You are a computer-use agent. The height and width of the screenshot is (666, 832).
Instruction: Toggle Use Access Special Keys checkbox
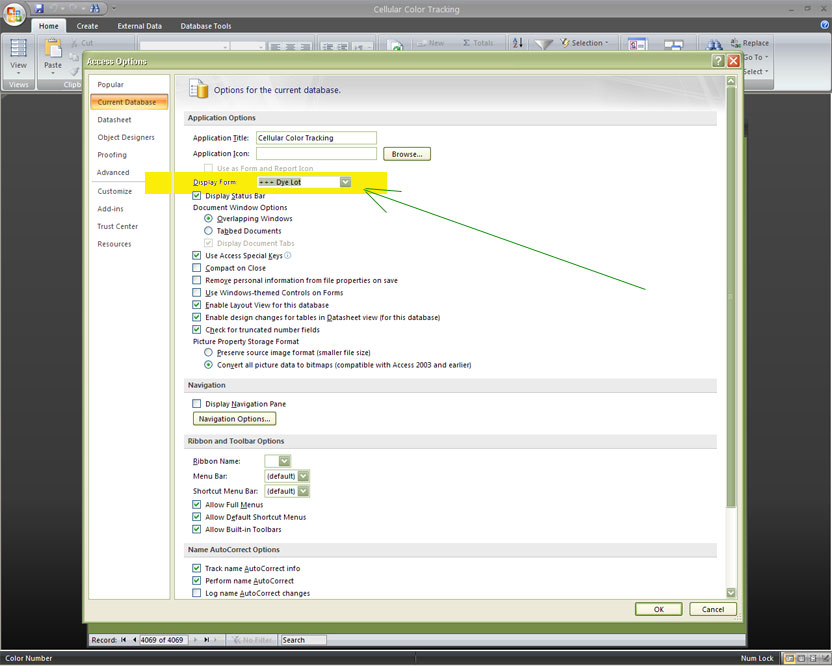tap(197, 256)
